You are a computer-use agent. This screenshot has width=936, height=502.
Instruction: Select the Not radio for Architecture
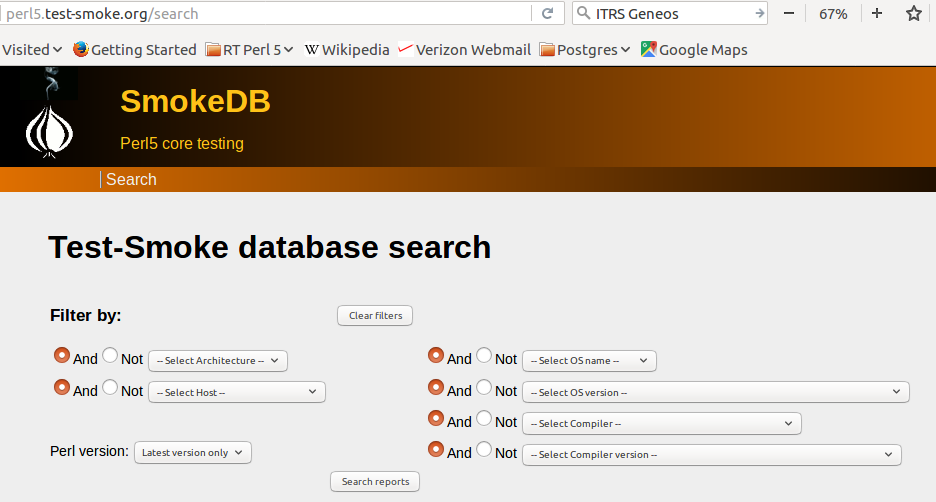pyautogui.click(x=110, y=356)
